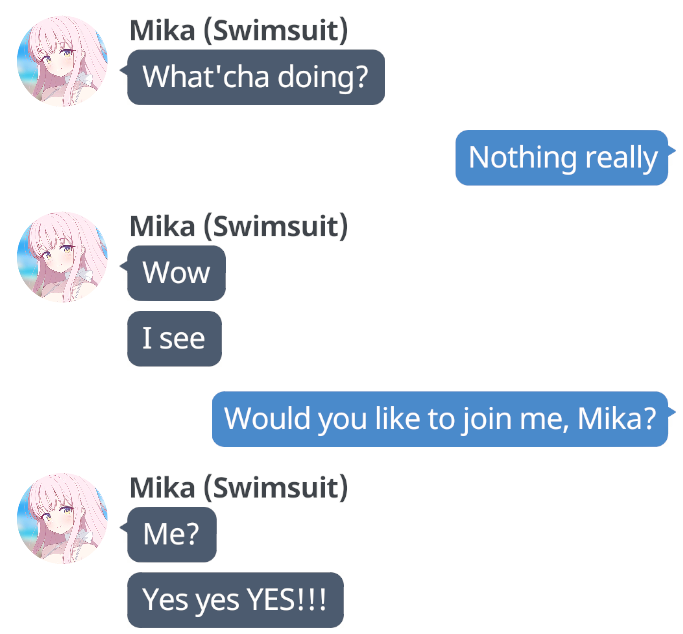The image size is (683, 634).
Task: Click "Mika (Swimsuit)" name above "What'cha doing?"
Action: (x=239, y=31)
